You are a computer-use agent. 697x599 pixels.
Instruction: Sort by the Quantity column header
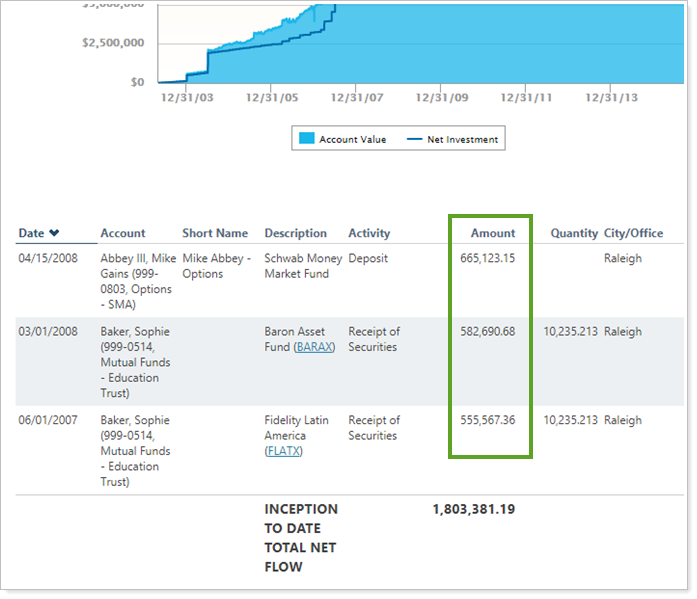click(x=574, y=233)
